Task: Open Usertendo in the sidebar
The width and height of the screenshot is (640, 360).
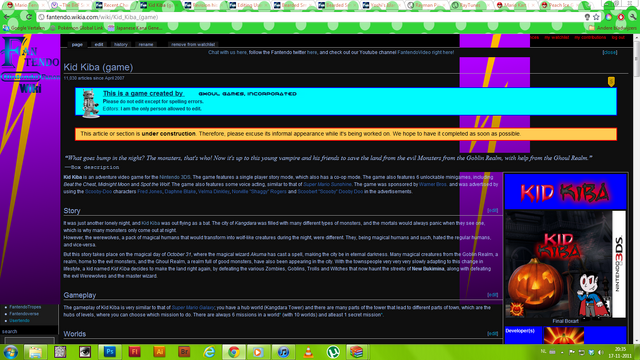Action: click(20, 320)
